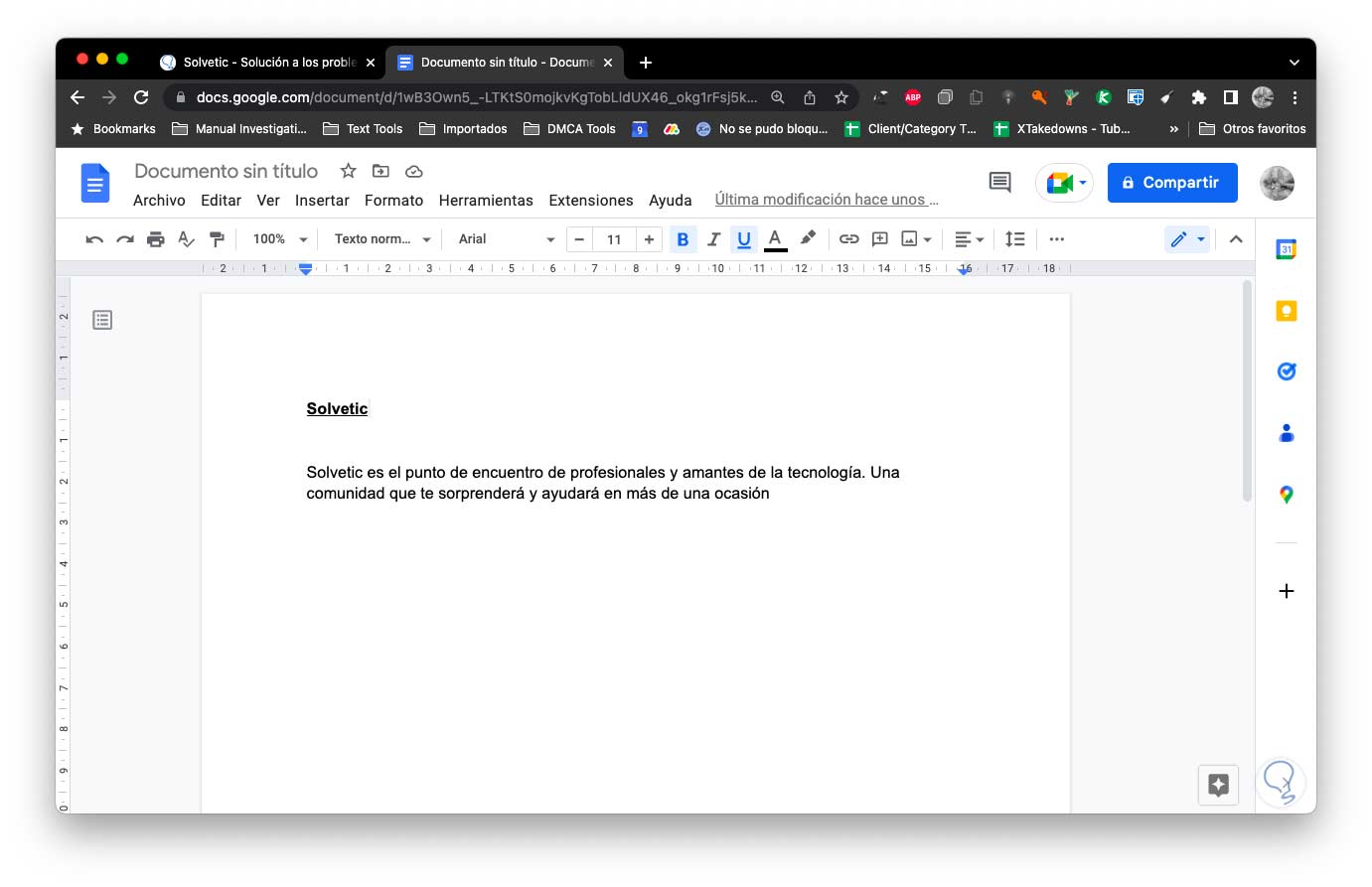This screenshot has height=887, width=1372.
Task: Open the Última modificación version history link
Action: pos(827,200)
